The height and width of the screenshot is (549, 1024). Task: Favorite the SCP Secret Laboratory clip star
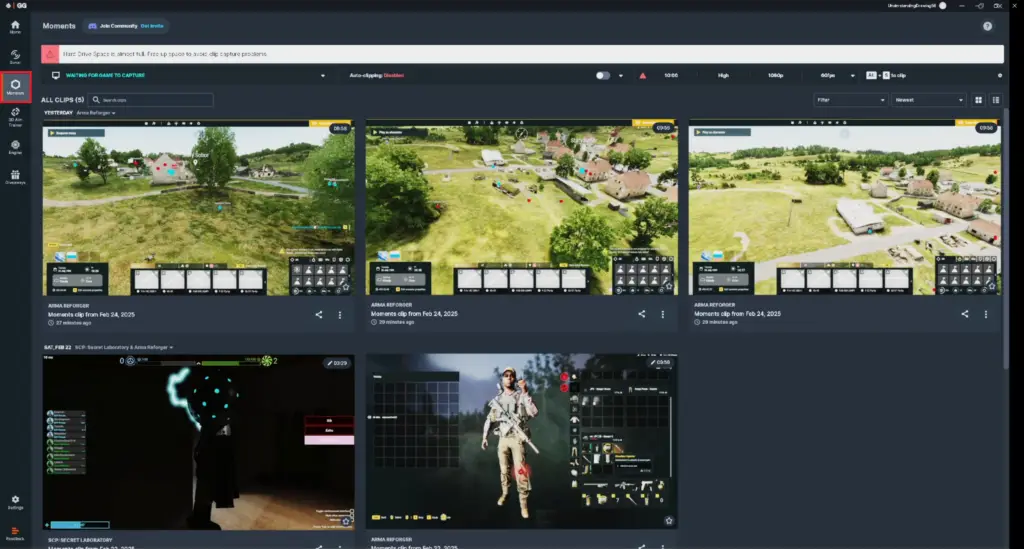click(345, 521)
